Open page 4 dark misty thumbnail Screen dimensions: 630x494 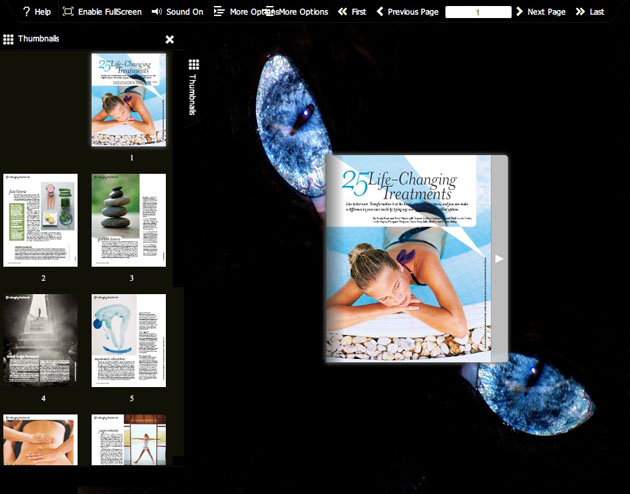[41, 341]
